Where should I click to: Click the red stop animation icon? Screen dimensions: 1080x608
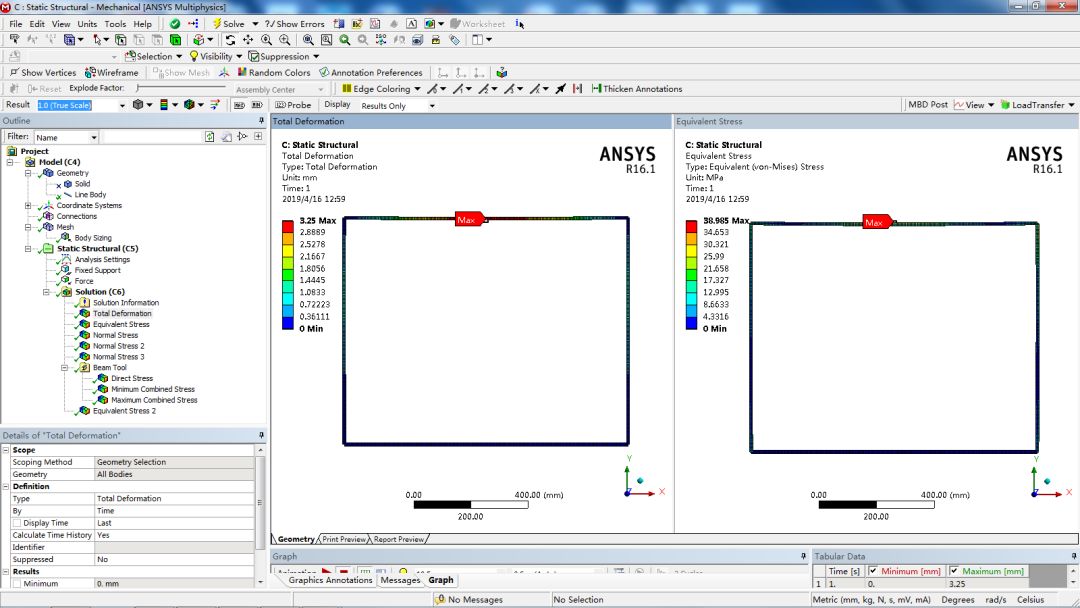(x=343, y=572)
